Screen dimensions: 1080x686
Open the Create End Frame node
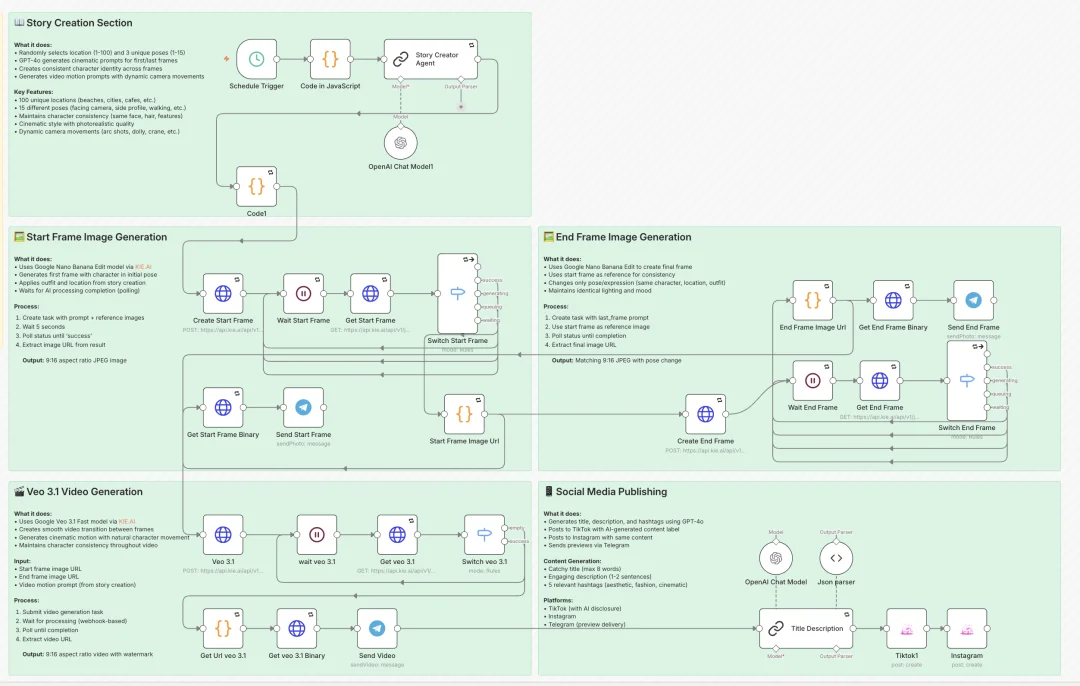point(705,414)
